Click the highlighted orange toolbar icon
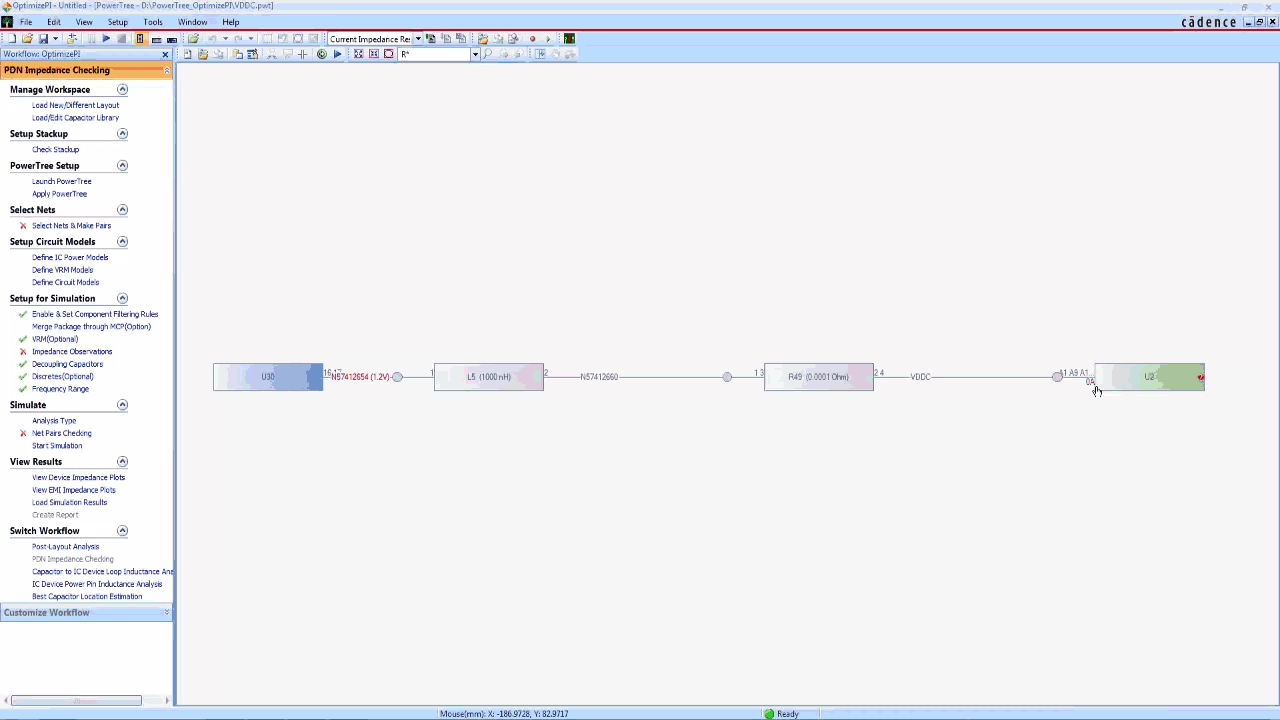The image size is (1280, 720). point(140,39)
